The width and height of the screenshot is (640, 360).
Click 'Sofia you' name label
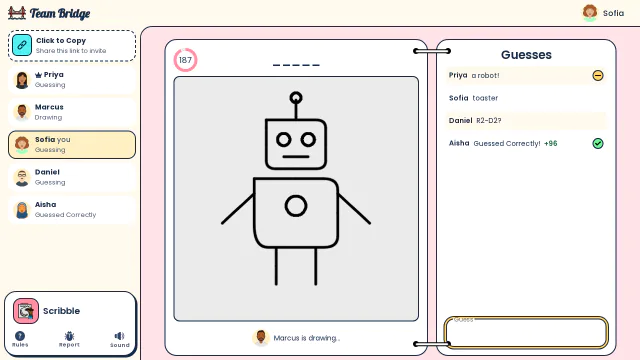pyautogui.click(x=53, y=140)
